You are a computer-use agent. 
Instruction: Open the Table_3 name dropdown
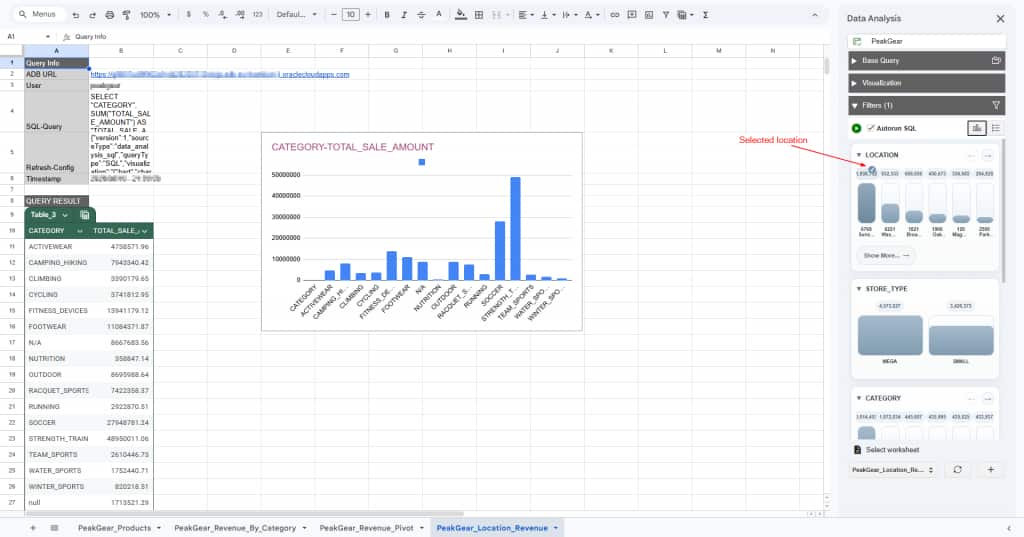pyautogui.click(x=65, y=215)
